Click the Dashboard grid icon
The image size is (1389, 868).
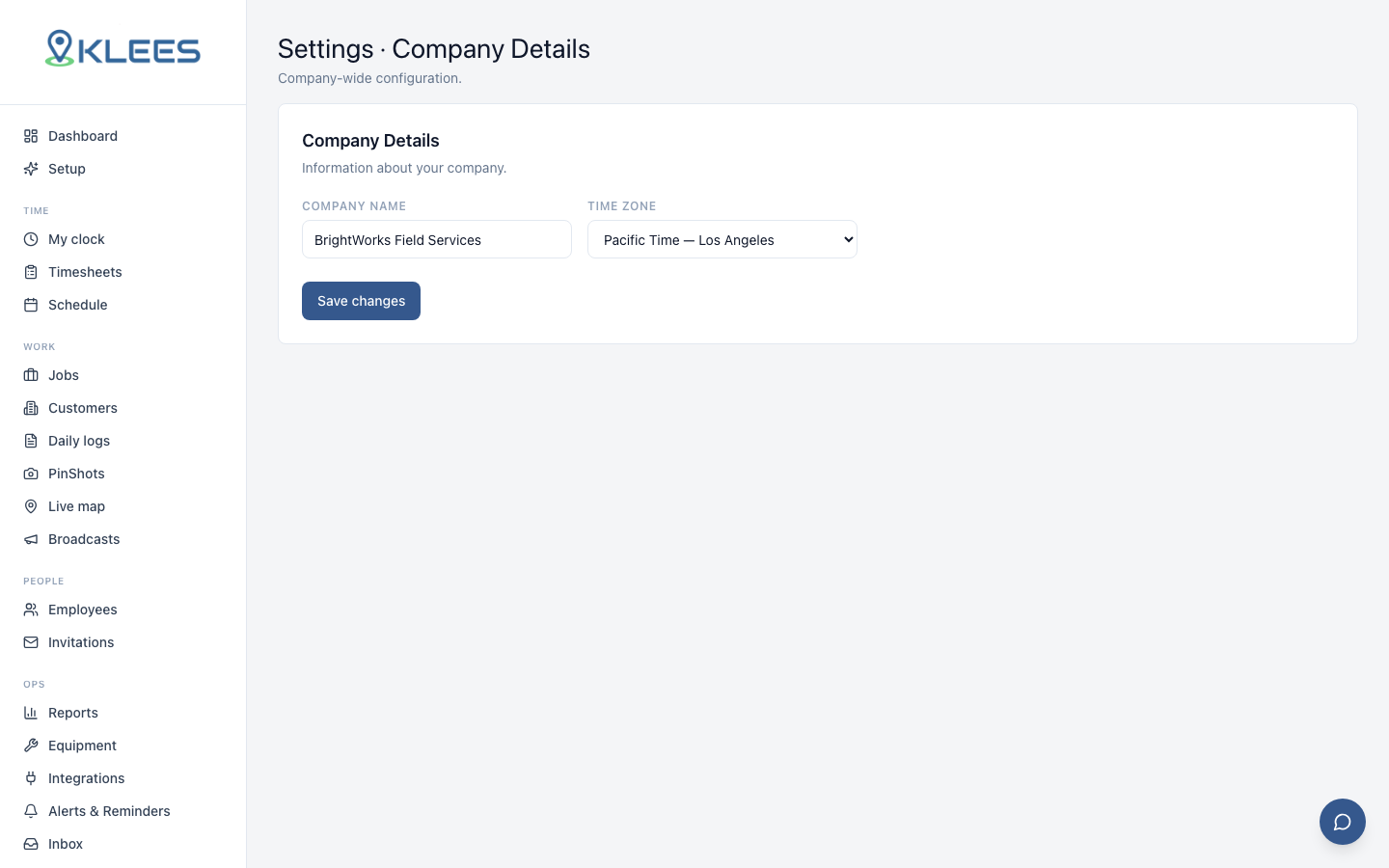(x=31, y=136)
